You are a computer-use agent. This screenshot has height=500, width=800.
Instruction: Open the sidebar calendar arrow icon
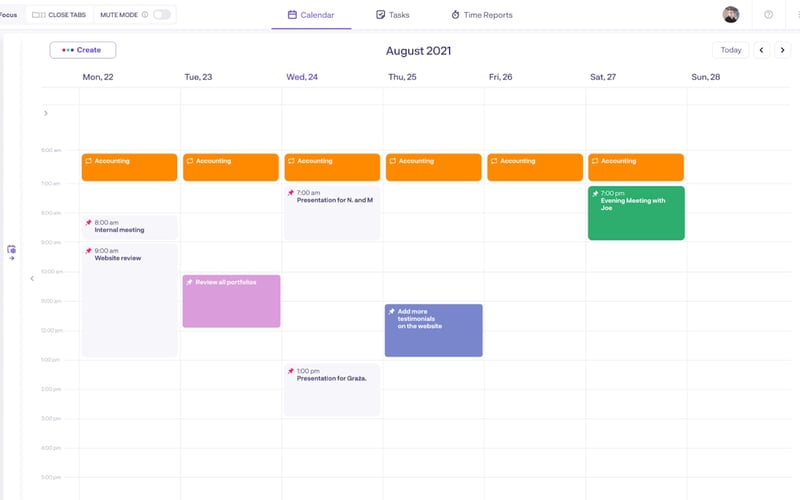click(x=11, y=253)
